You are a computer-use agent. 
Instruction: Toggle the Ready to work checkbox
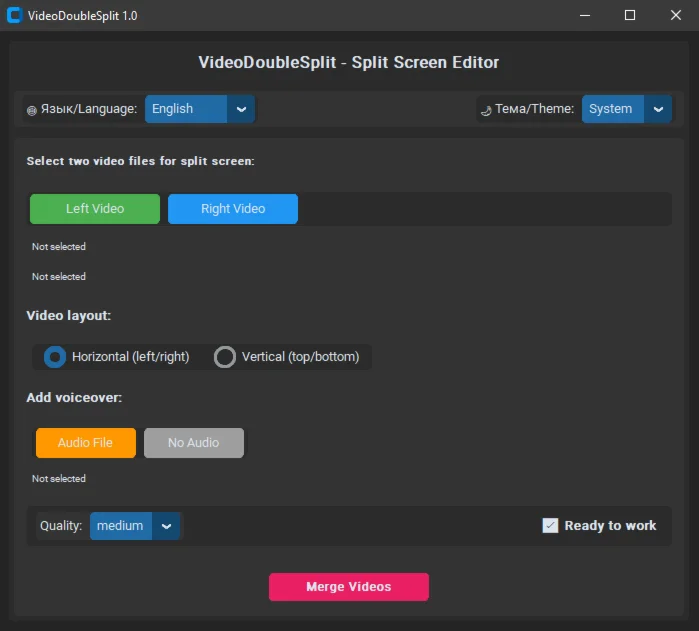point(550,526)
